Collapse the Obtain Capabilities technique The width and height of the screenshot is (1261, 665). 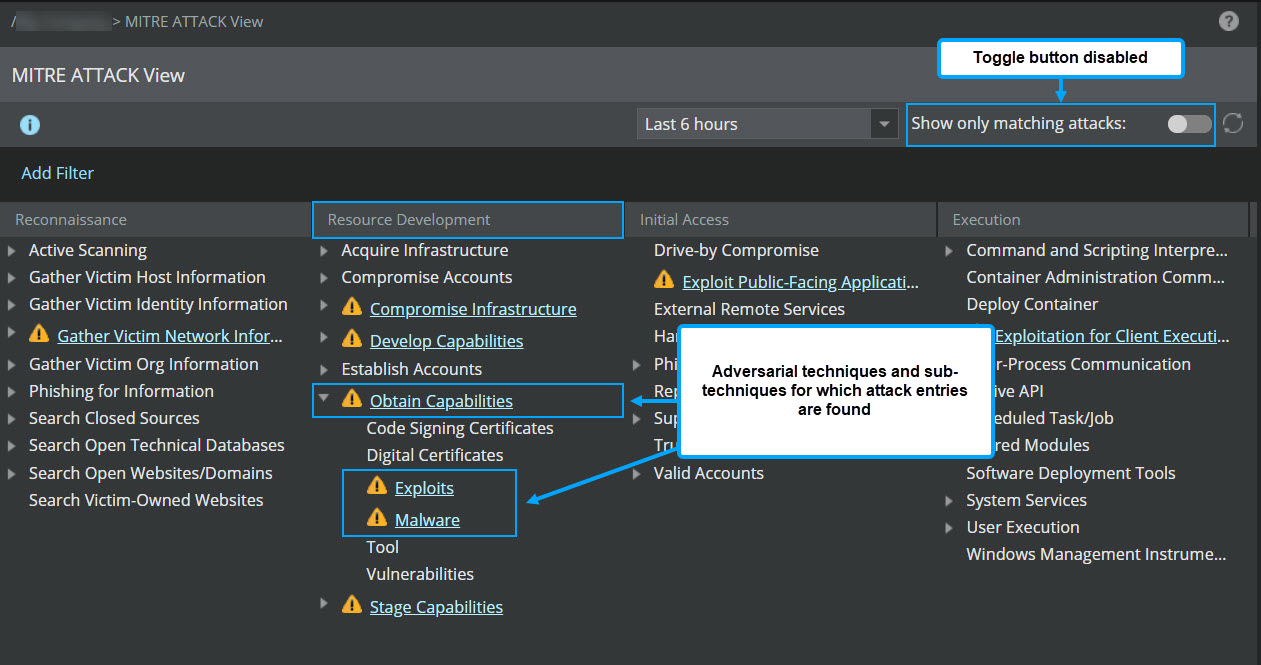pos(324,398)
